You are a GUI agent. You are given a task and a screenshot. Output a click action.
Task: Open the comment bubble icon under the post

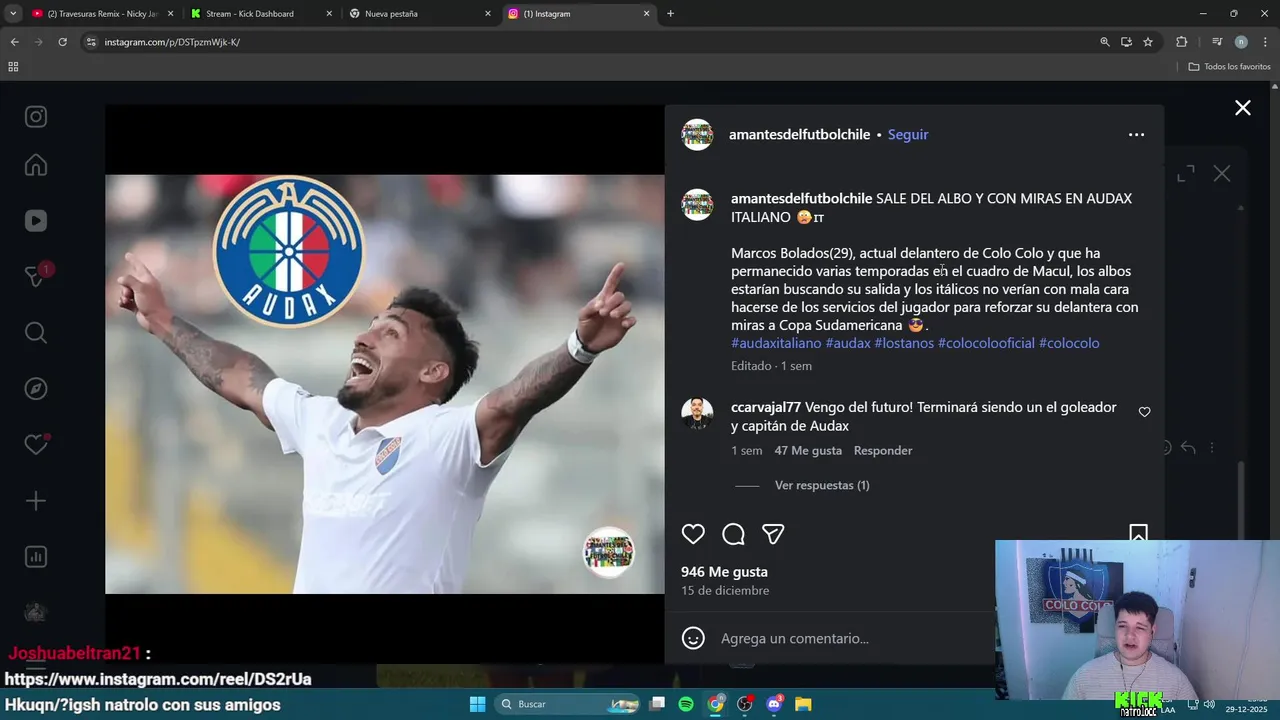pyautogui.click(x=733, y=534)
